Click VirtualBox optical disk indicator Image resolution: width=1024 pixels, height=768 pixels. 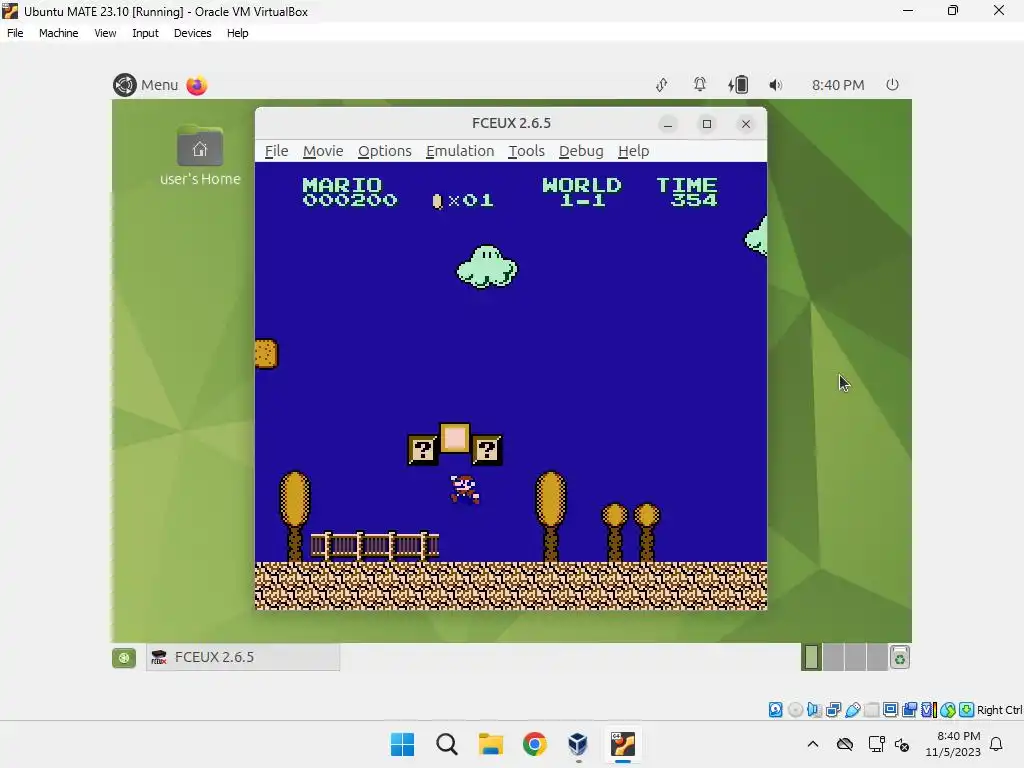[795, 709]
